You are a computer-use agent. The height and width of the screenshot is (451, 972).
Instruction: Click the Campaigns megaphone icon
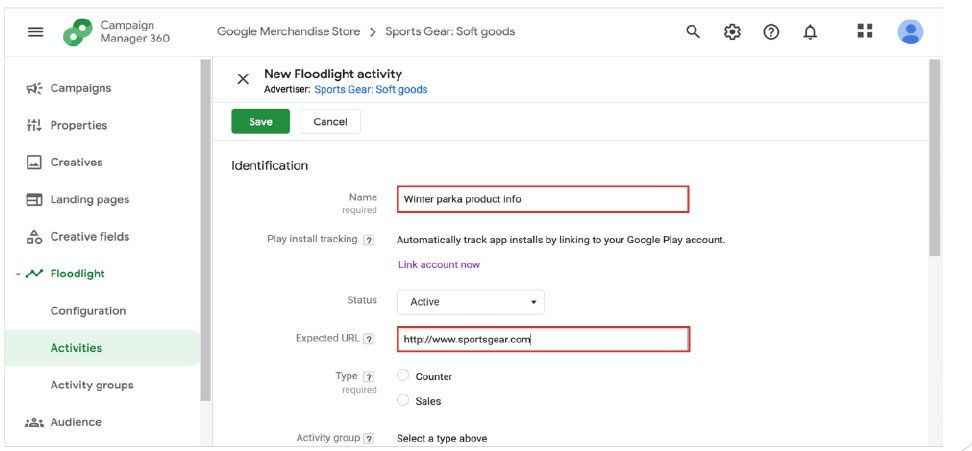(34, 88)
